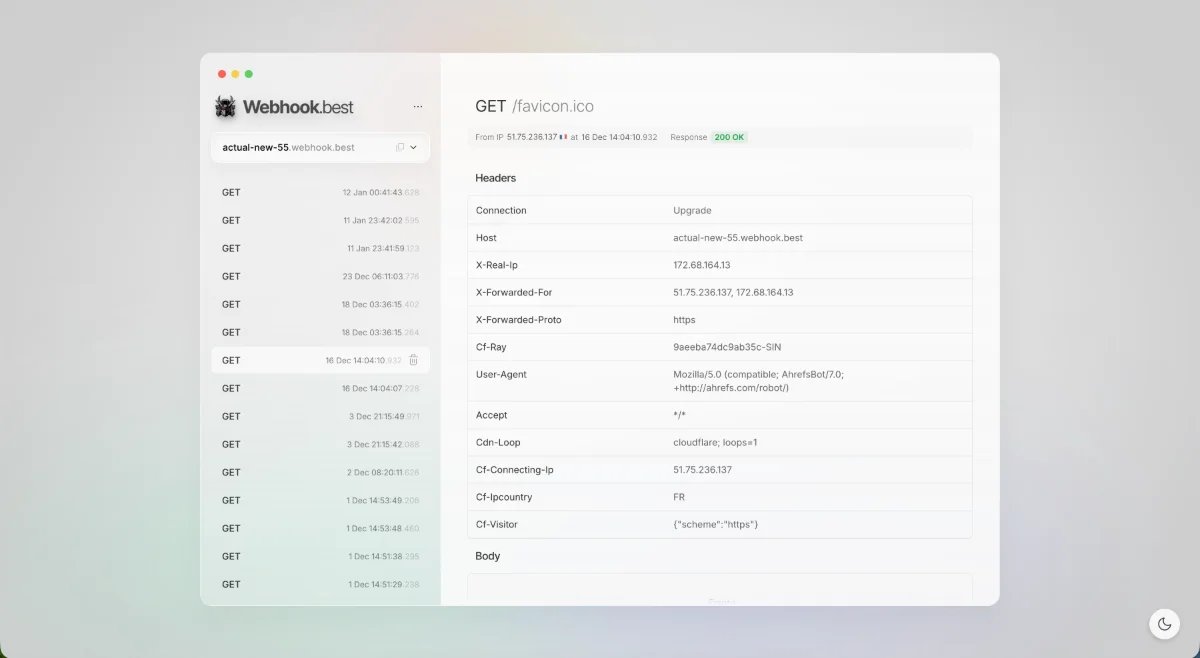This screenshot has height=658, width=1200.
Task: Delete the selected 16 Dec request
Action: [413, 360]
